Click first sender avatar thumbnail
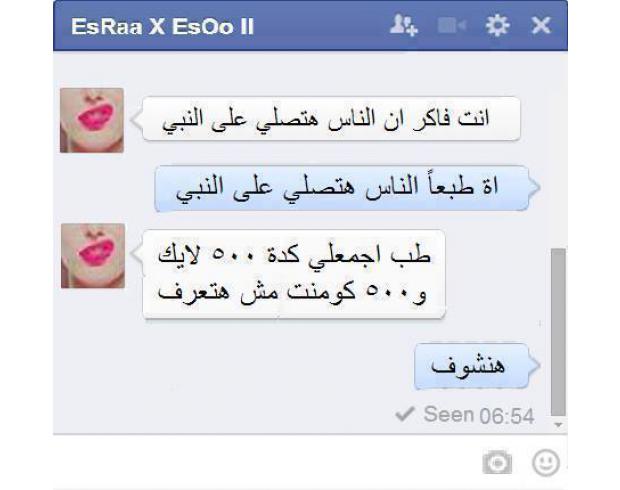Screen dimensions: 620x490 [92, 120]
